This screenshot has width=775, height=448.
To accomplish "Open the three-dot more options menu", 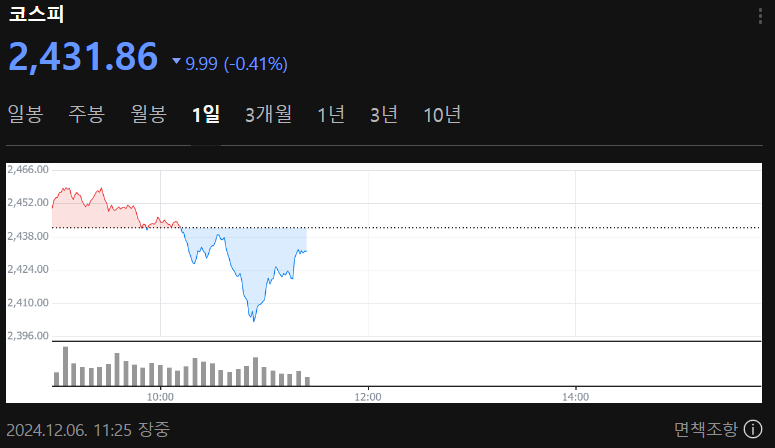I will pos(760,15).
